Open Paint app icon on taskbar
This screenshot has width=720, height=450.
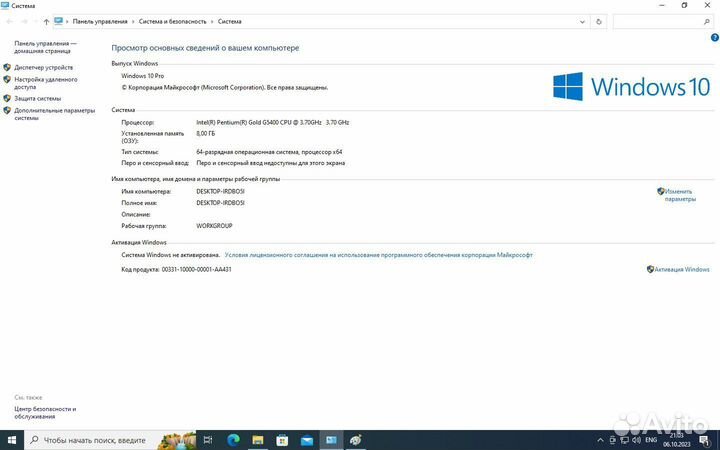[355, 440]
